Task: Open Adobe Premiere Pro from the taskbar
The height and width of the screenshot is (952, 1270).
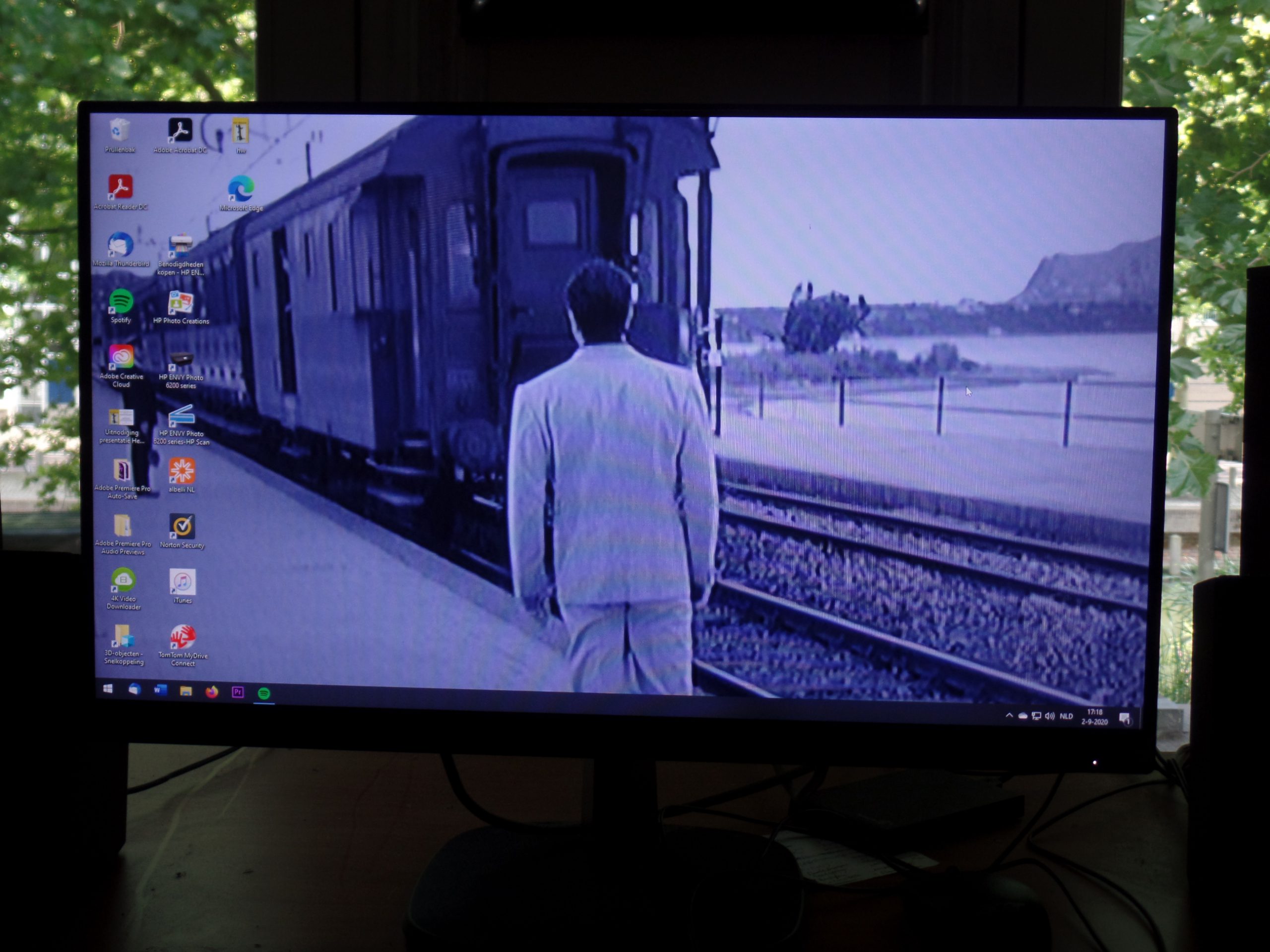Action: 238,692
